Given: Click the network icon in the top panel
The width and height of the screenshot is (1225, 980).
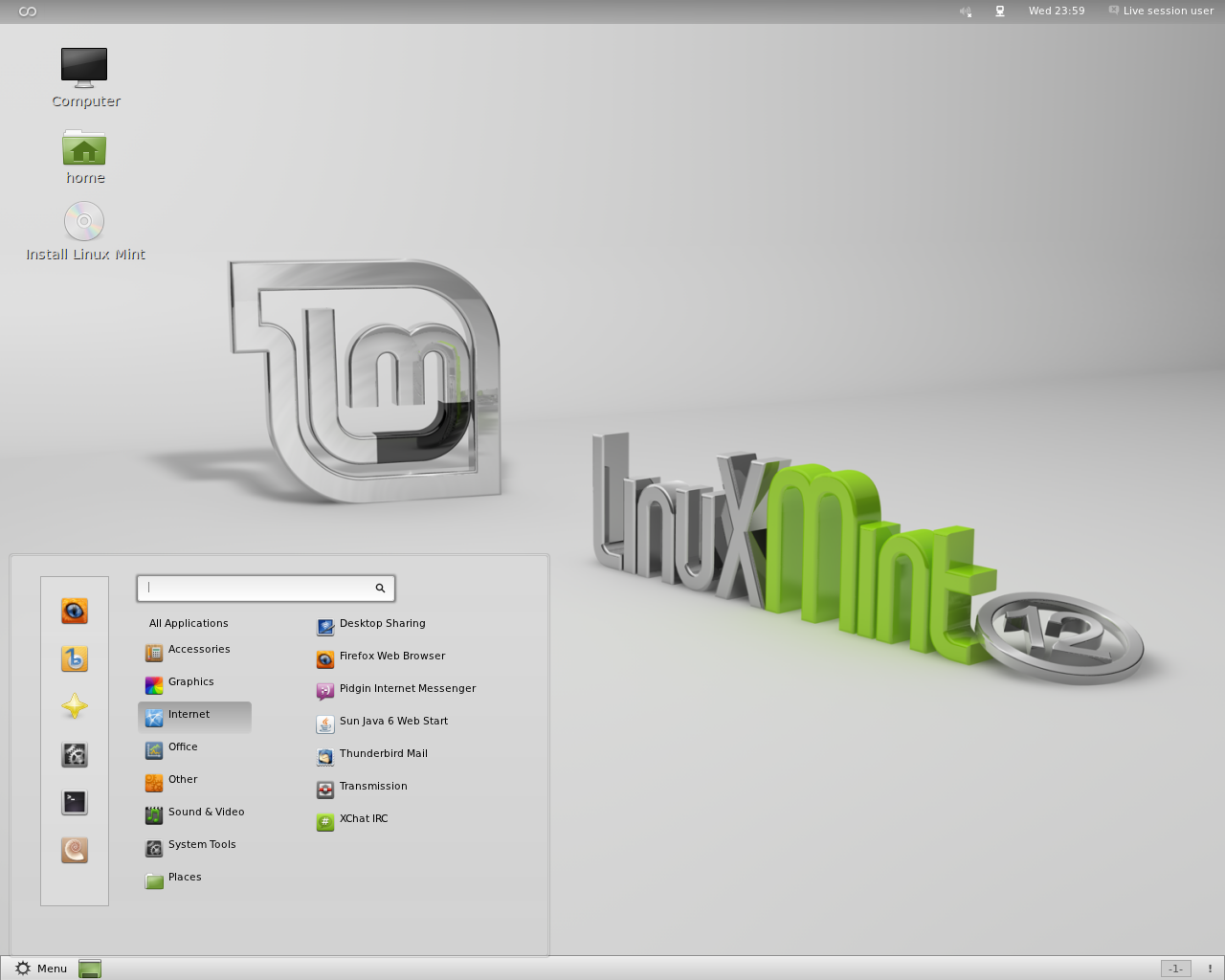Looking at the screenshot, I should (1000, 11).
